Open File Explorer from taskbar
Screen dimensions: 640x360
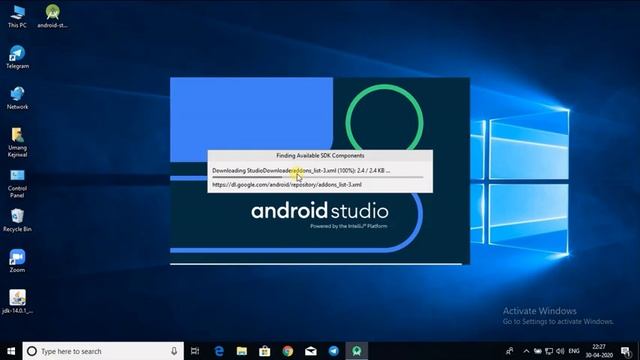point(242,351)
